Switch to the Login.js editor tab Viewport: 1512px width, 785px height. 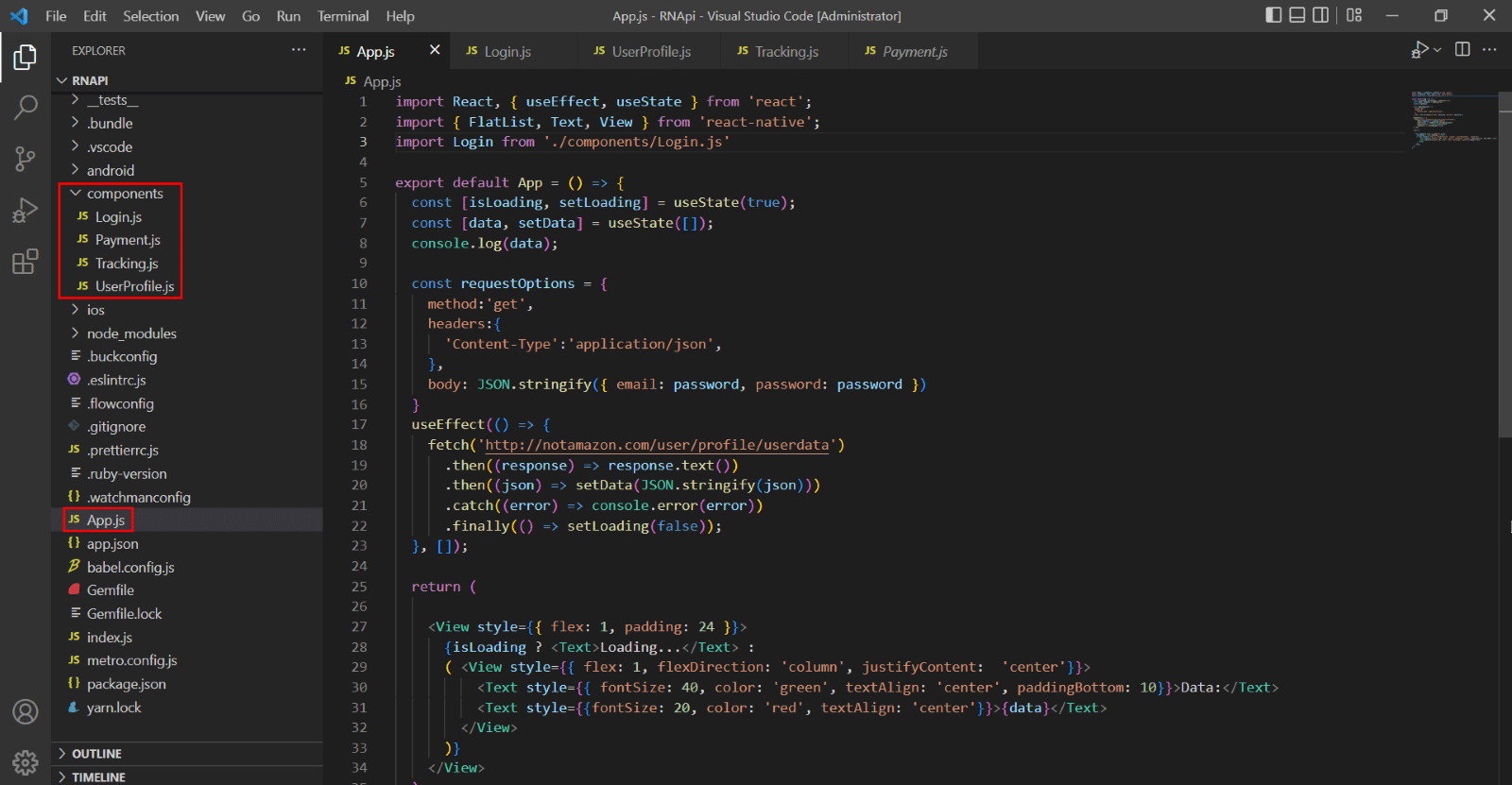pos(514,51)
